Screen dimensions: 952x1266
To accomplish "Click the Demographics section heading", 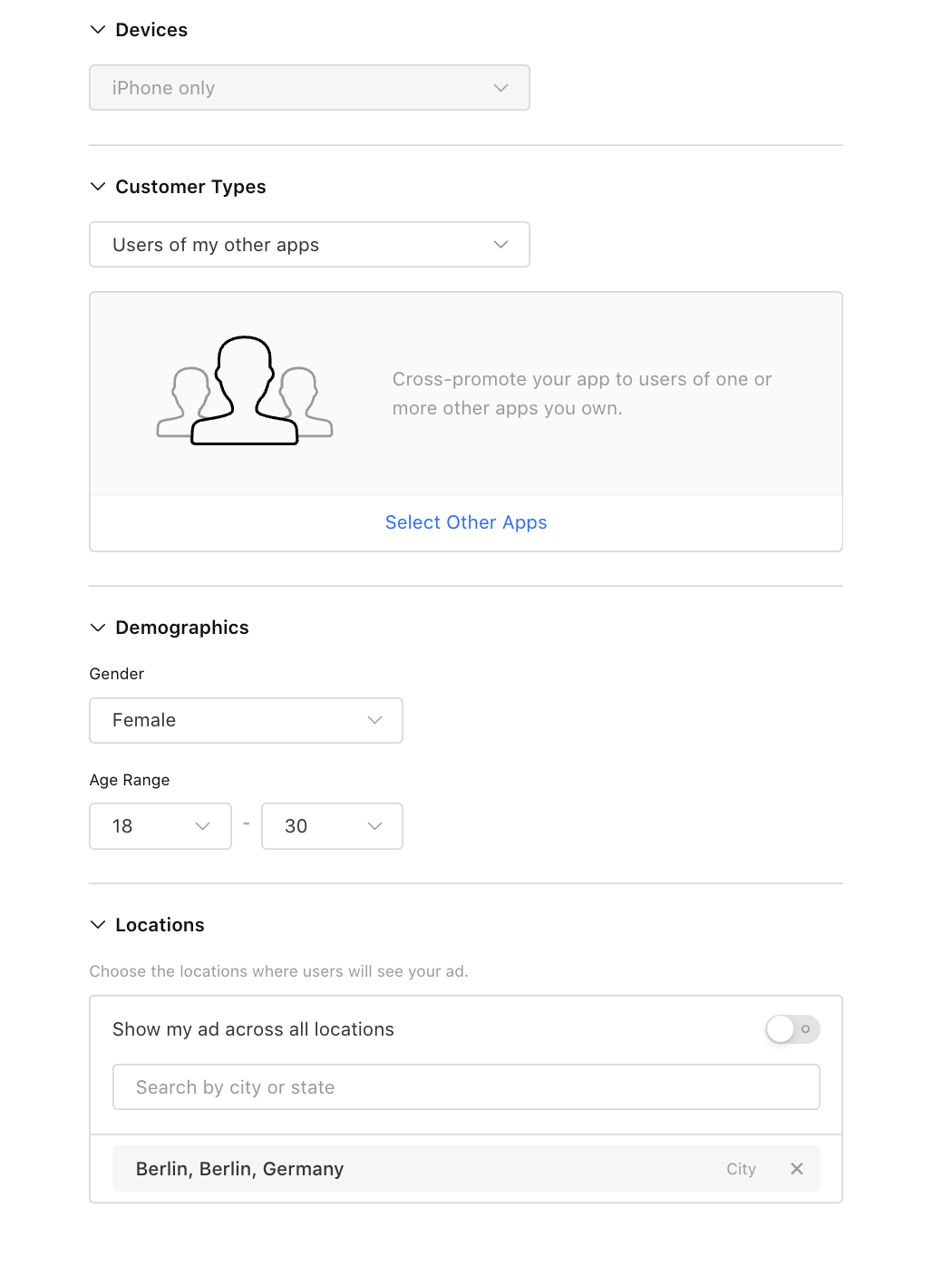I will 182,628.
